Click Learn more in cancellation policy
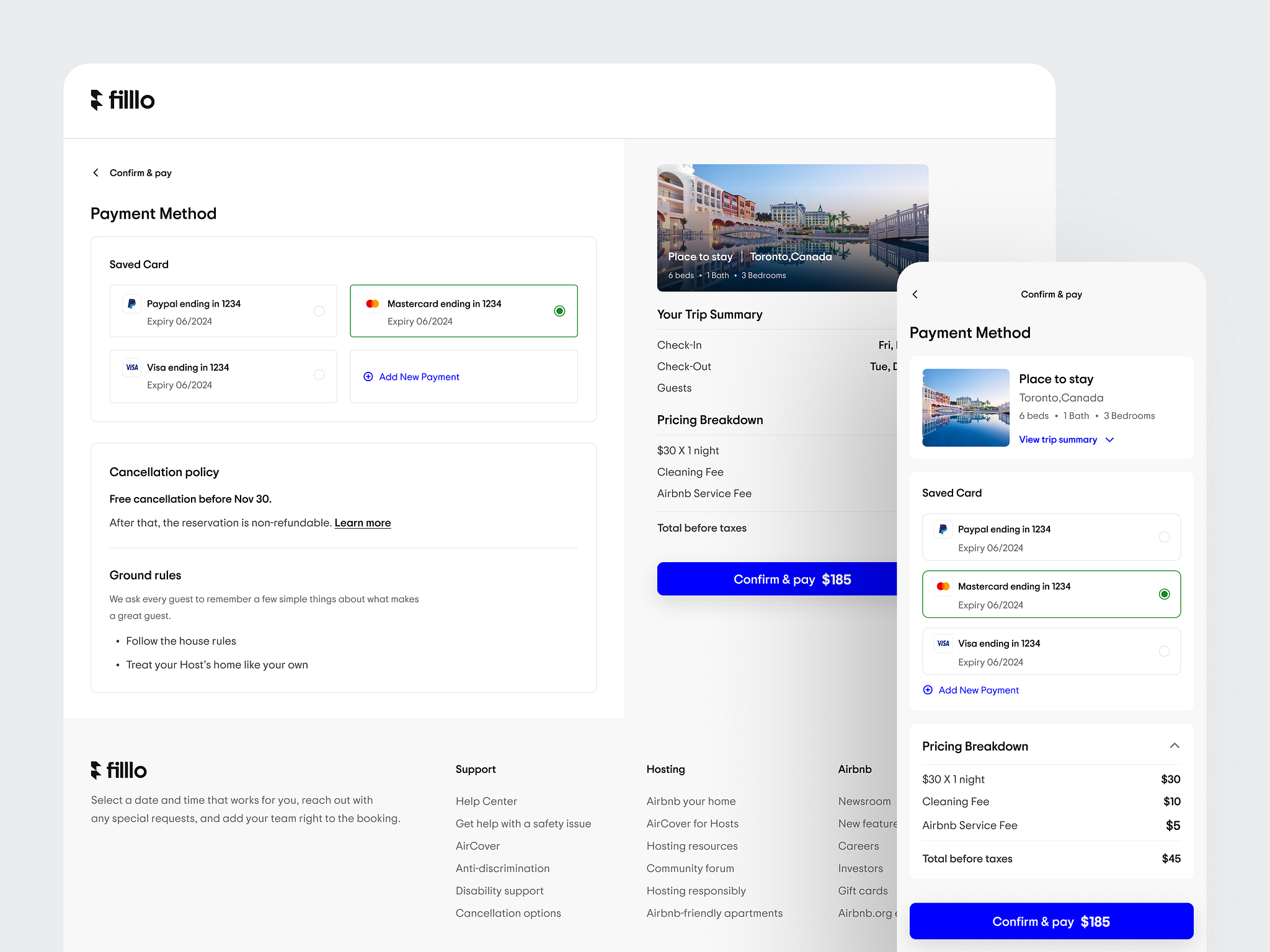1270x952 pixels. tap(363, 523)
